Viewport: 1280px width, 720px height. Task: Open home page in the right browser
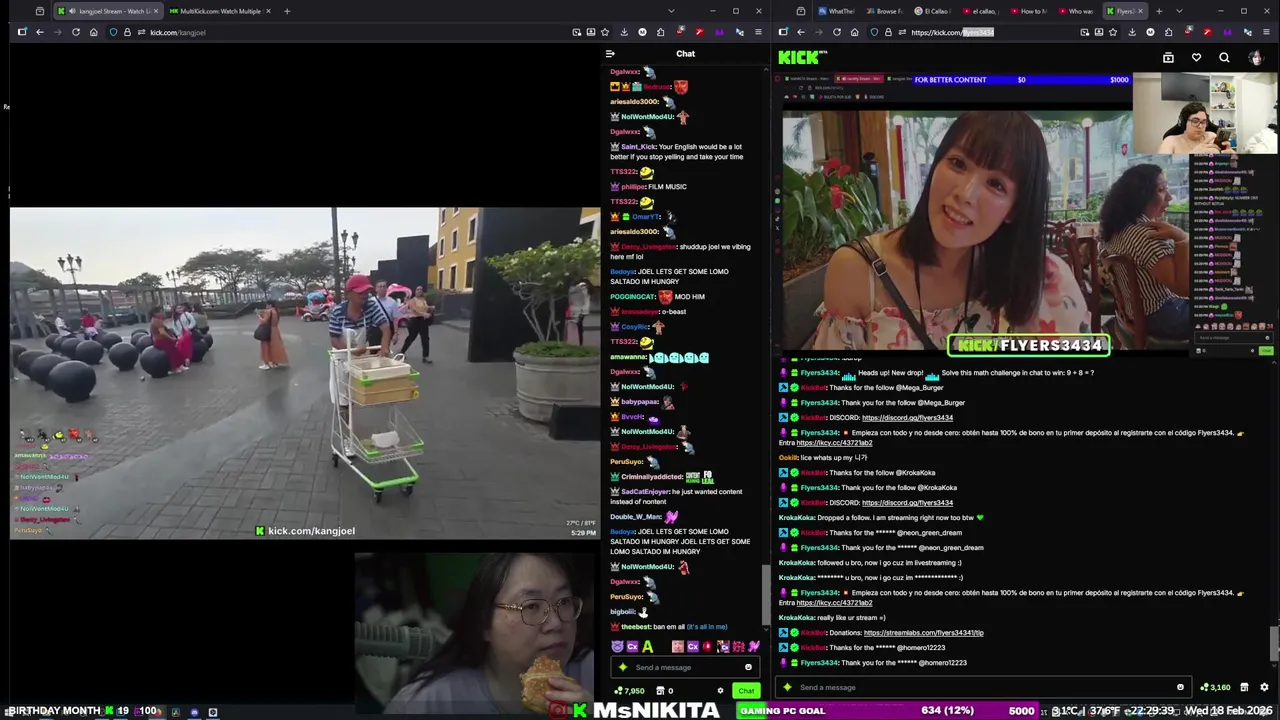[854, 32]
